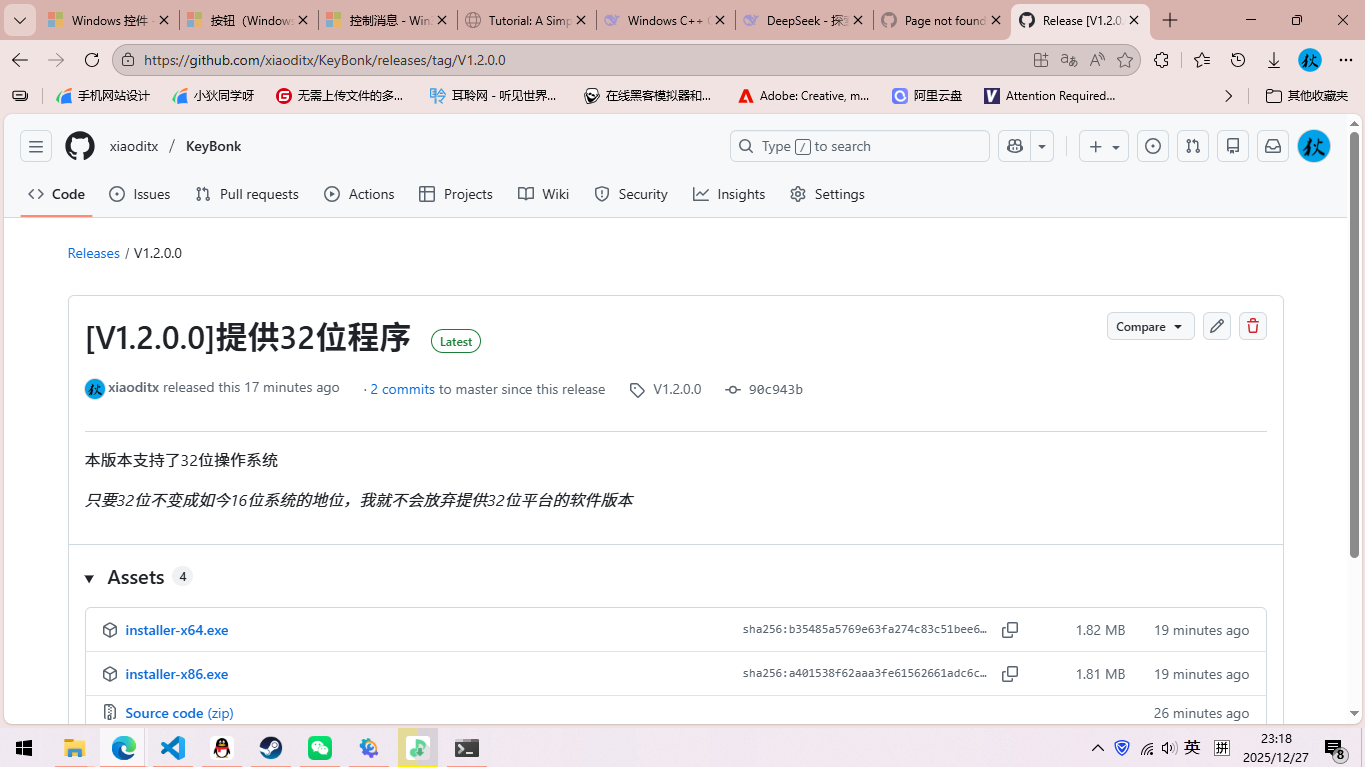Edit the release using the pencil icon
Screen dimensions: 1365x767
1216,326
